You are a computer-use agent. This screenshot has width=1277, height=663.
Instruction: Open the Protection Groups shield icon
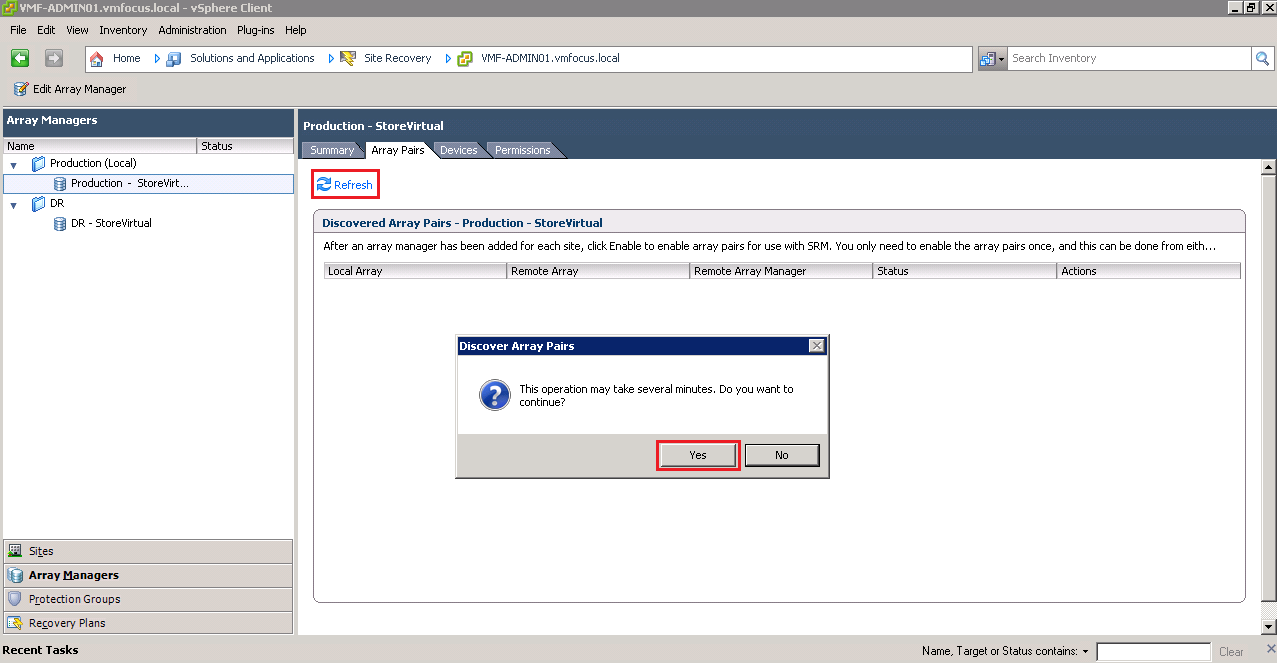pyautogui.click(x=15, y=599)
